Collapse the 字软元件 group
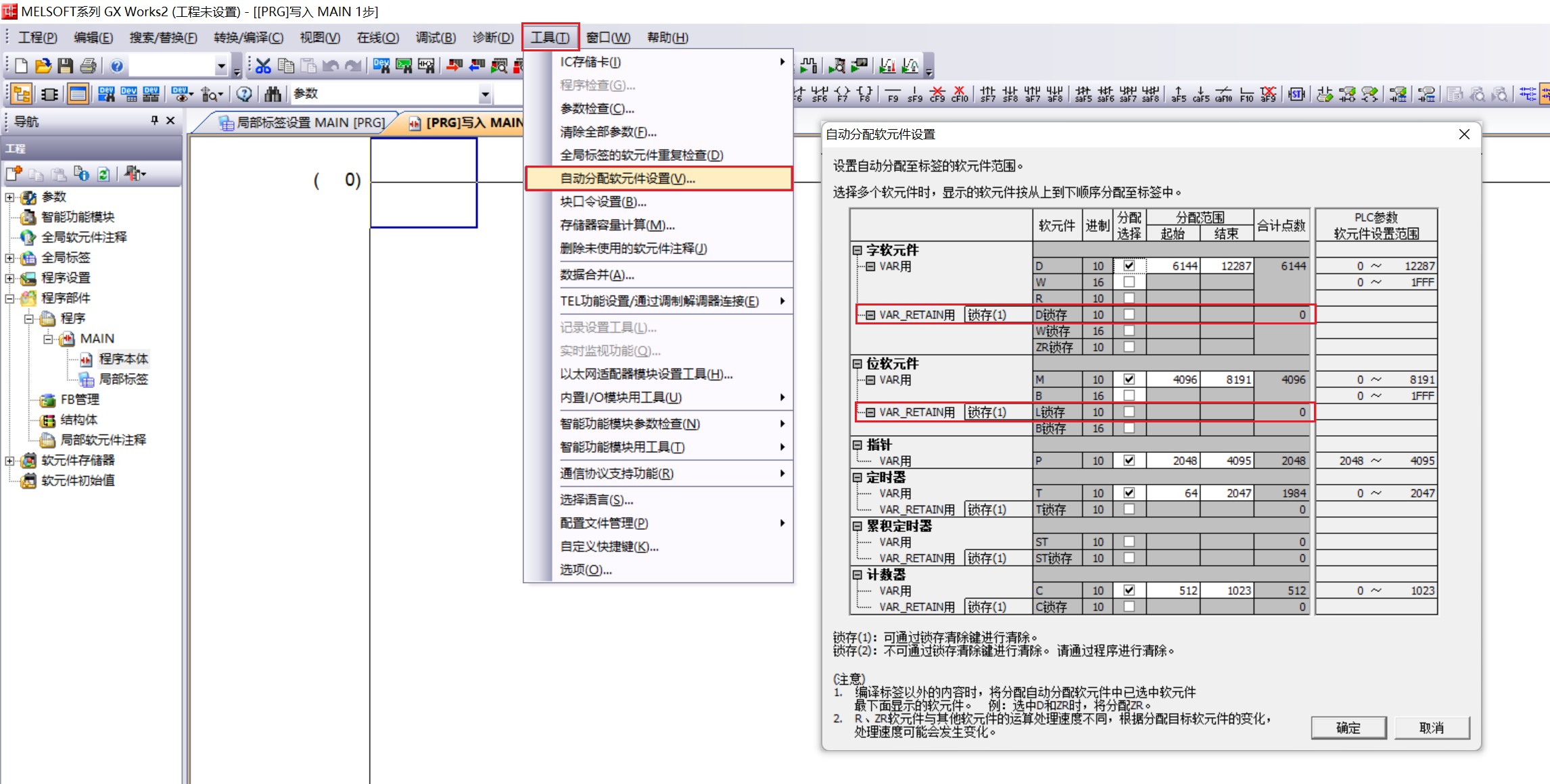The image size is (1550, 784). point(857,250)
